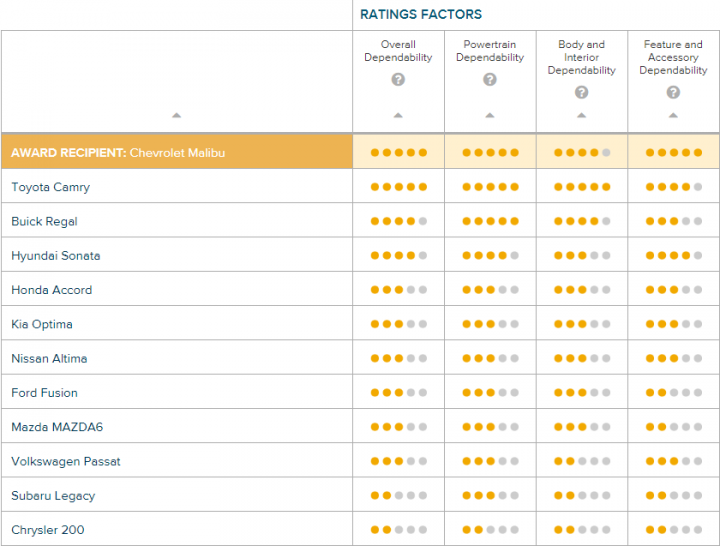
Task: Click Hyundai Sonata Overall Dependability rating dots
Action: click(399, 255)
